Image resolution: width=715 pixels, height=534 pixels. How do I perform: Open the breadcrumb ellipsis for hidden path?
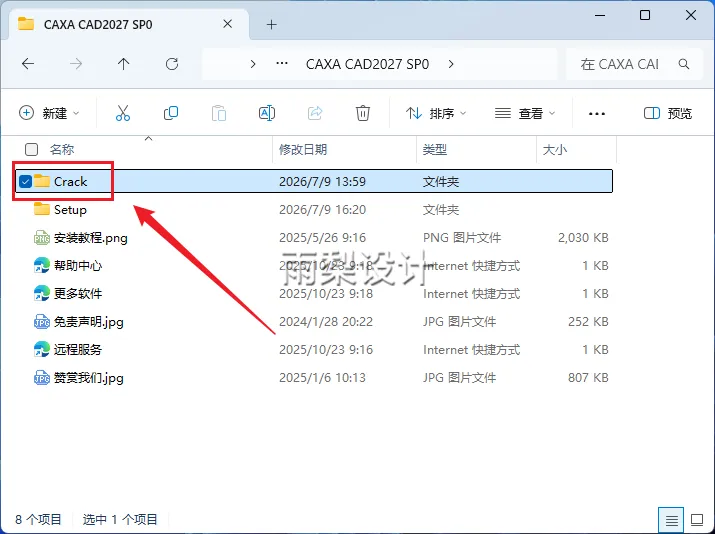(282, 64)
